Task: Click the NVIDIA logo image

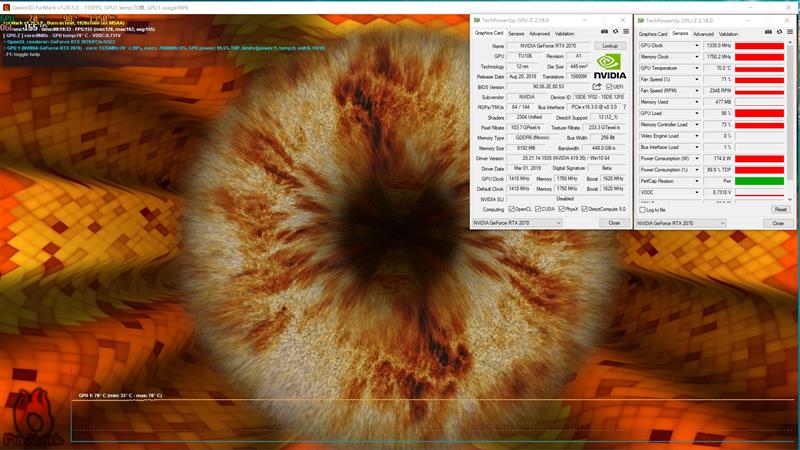Action: coord(610,66)
